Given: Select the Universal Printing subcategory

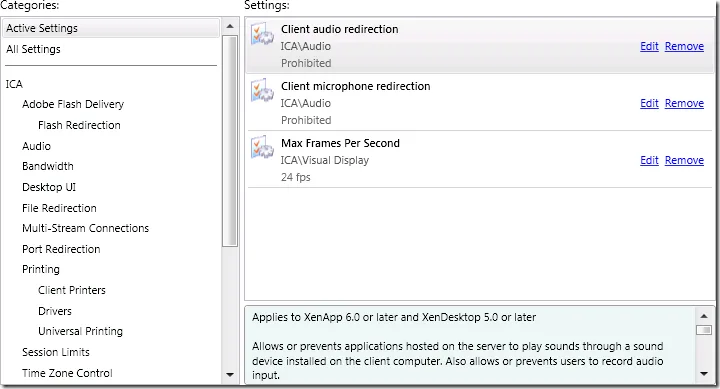Looking at the screenshot, I should 80,331.
